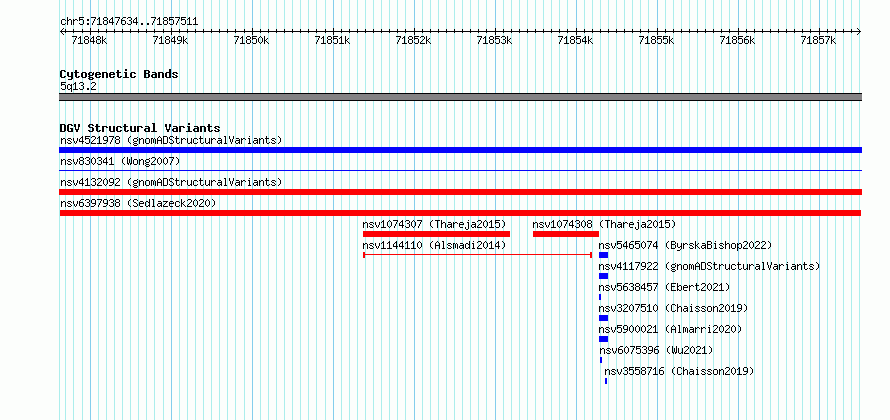Click the 71851k ruler tick label
The image size is (890, 420).
(332, 40)
